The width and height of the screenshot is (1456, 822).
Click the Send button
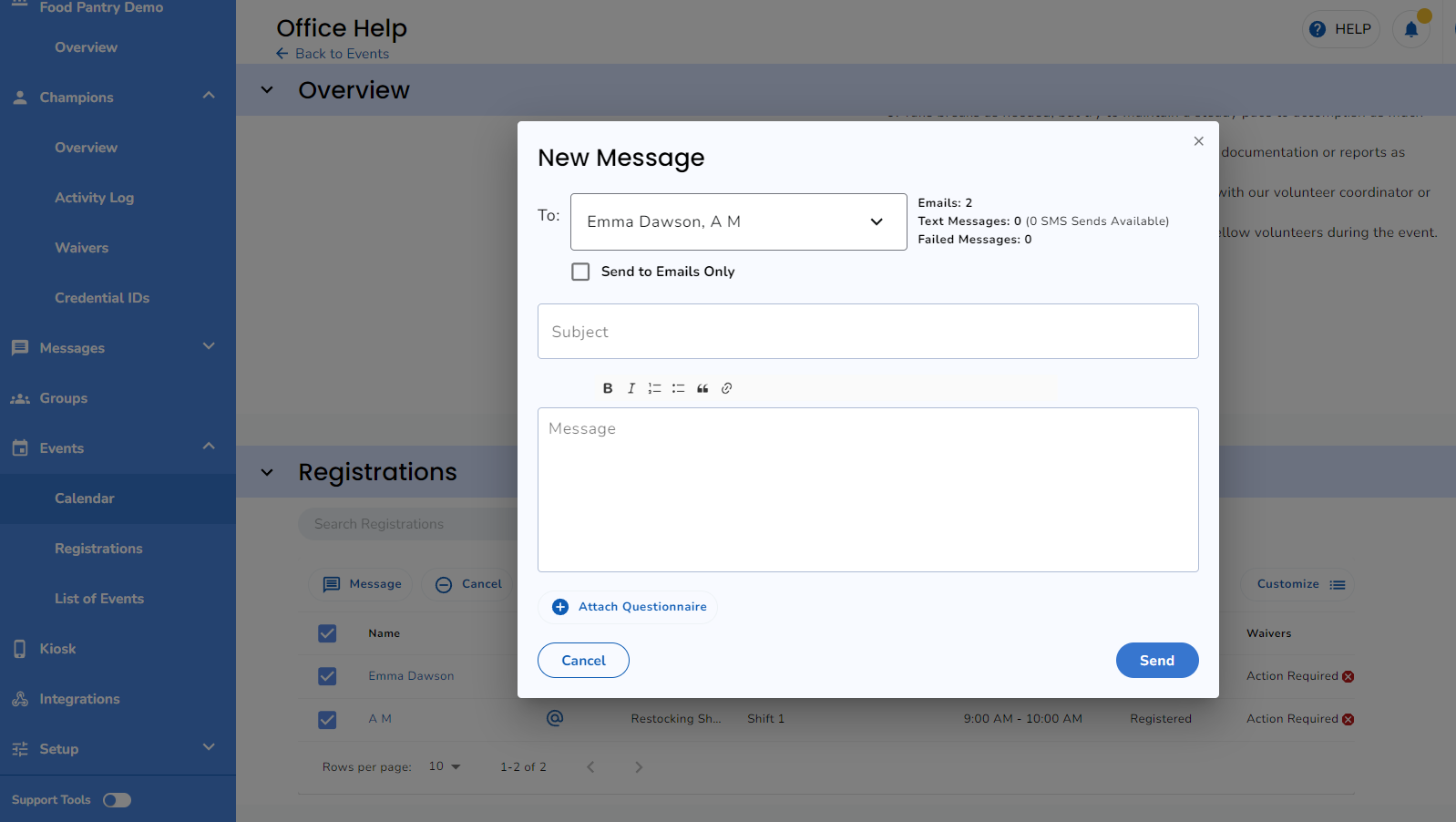click(1156, 661)
